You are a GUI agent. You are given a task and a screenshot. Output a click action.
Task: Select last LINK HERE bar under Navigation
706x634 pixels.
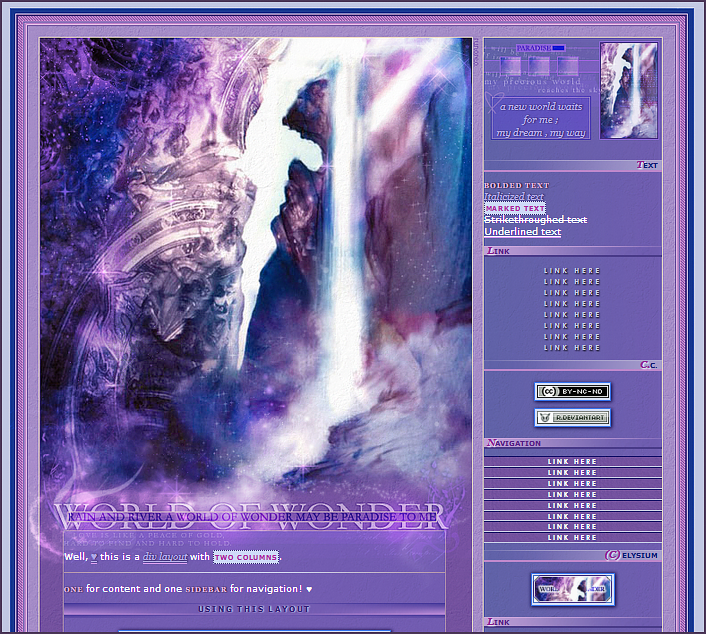pos(572,538)
